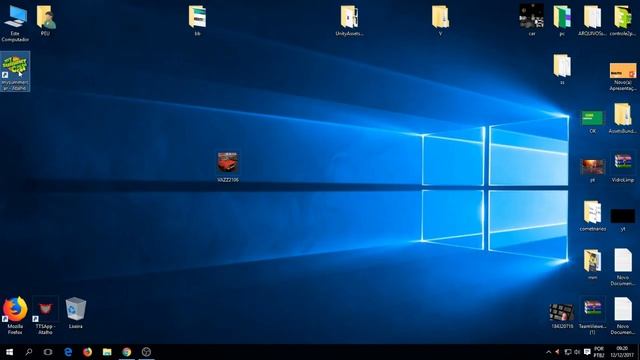The image size is (640, 360).
Task: Launch Microsoft Edge from the taskbar
Action: (x=68, y=352)
